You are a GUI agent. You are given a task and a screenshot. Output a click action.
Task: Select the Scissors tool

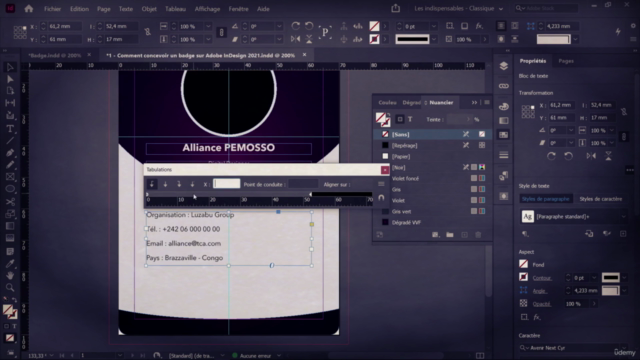(10, 202)
